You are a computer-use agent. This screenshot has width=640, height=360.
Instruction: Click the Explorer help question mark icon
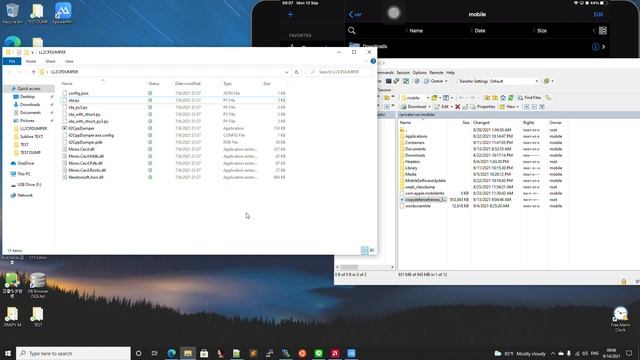(373, 61)
